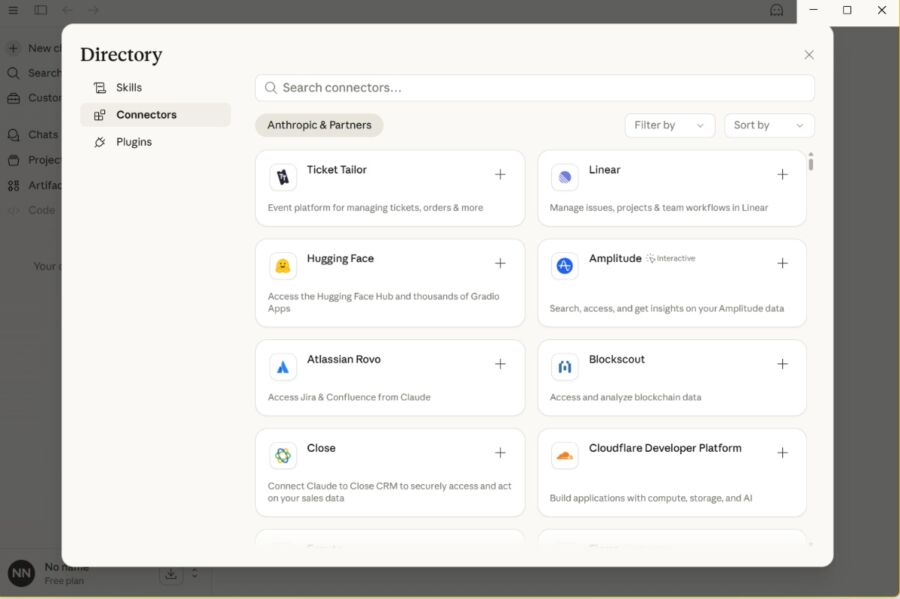The image size is (900, 599).
Task: Open the Atlassian Rovo connector title
Action: (343, 359)
